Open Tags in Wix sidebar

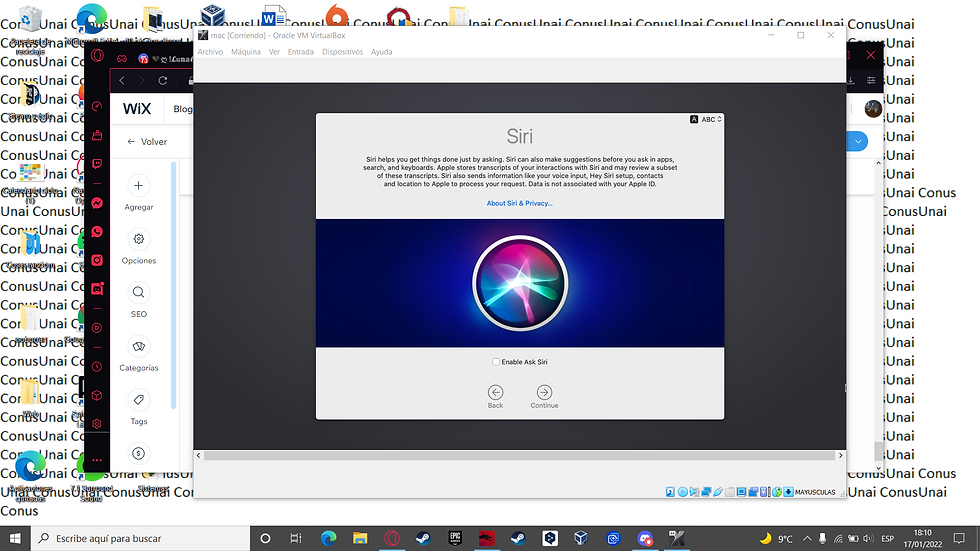point(139,400)
